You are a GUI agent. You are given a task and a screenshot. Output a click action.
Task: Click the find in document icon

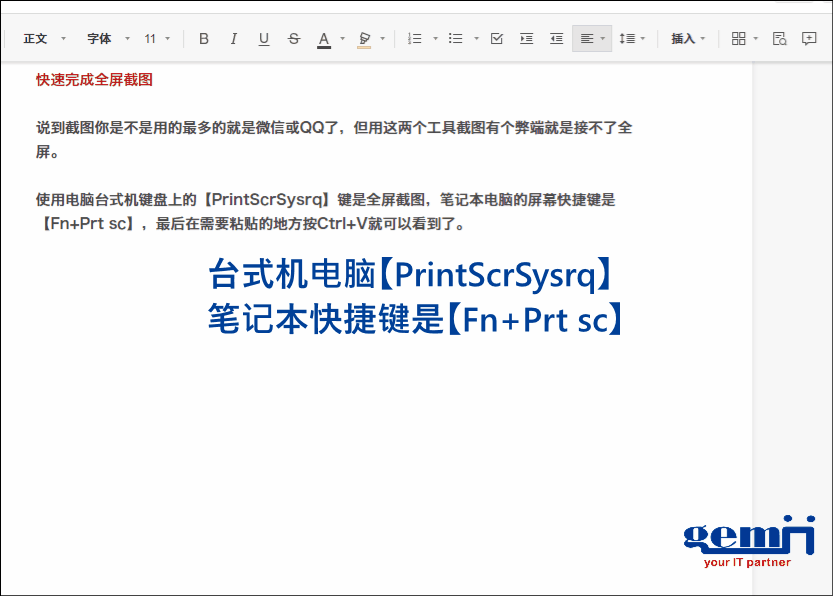click(x=780, y=39)
